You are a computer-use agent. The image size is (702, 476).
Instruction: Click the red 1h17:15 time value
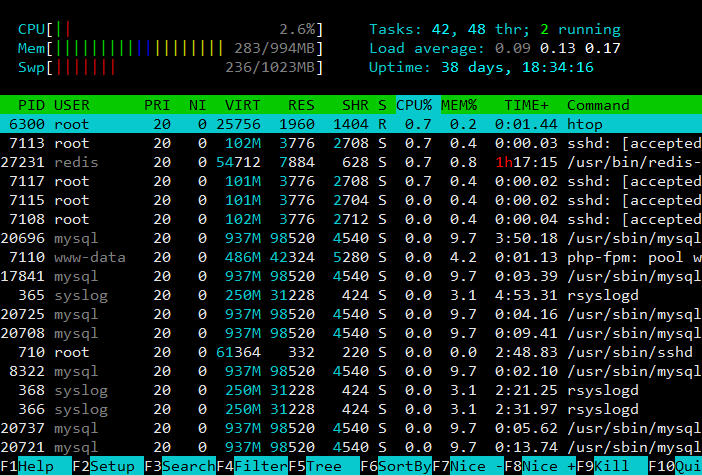526,162
